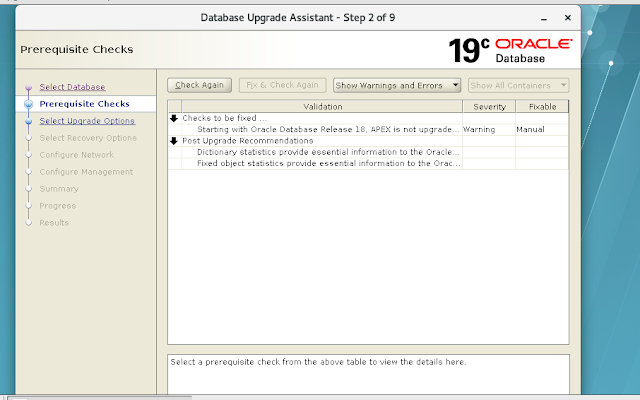
Task: Close the Database Upgrade Assistant window
Action: click(x=568, y=18)
